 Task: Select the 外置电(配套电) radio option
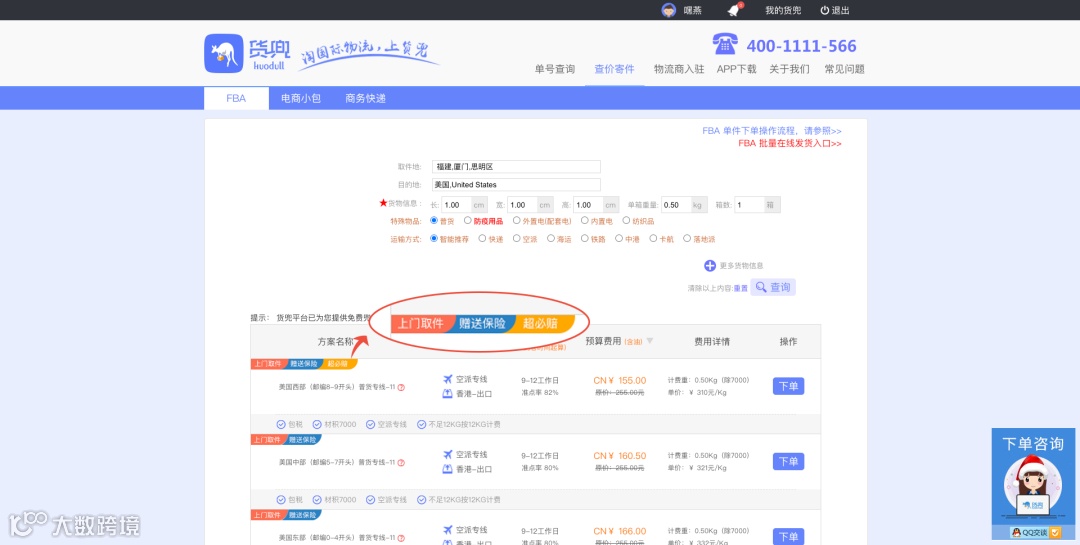pyautogui.click(x=517, y=221)
